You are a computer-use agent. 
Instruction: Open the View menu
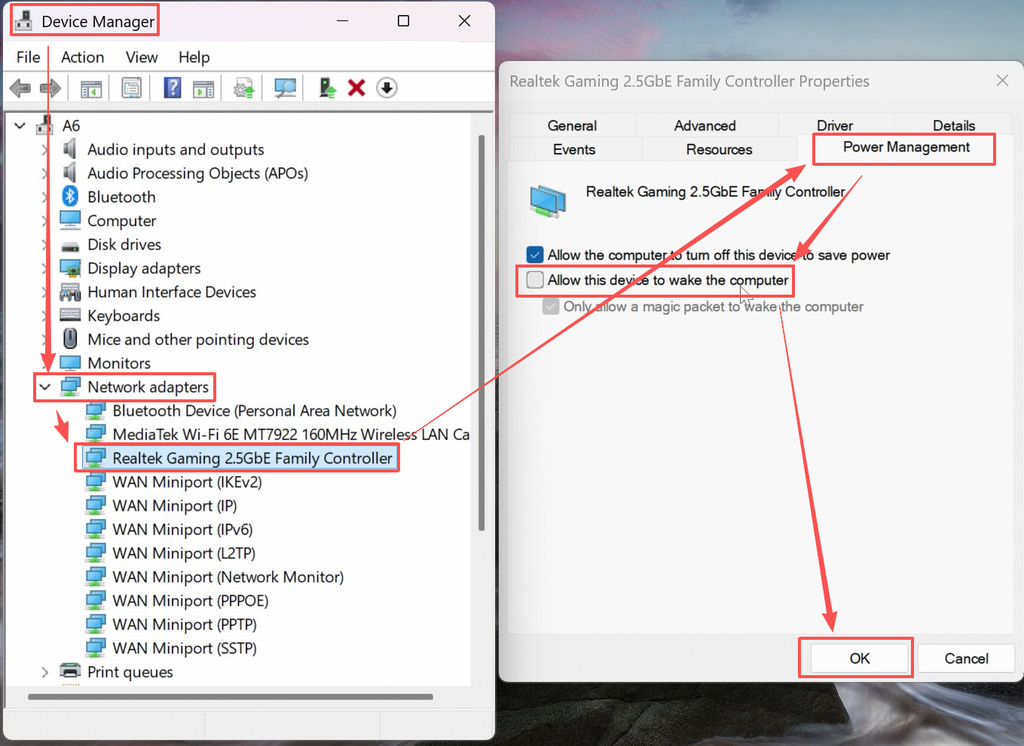[x=141, y=57]
